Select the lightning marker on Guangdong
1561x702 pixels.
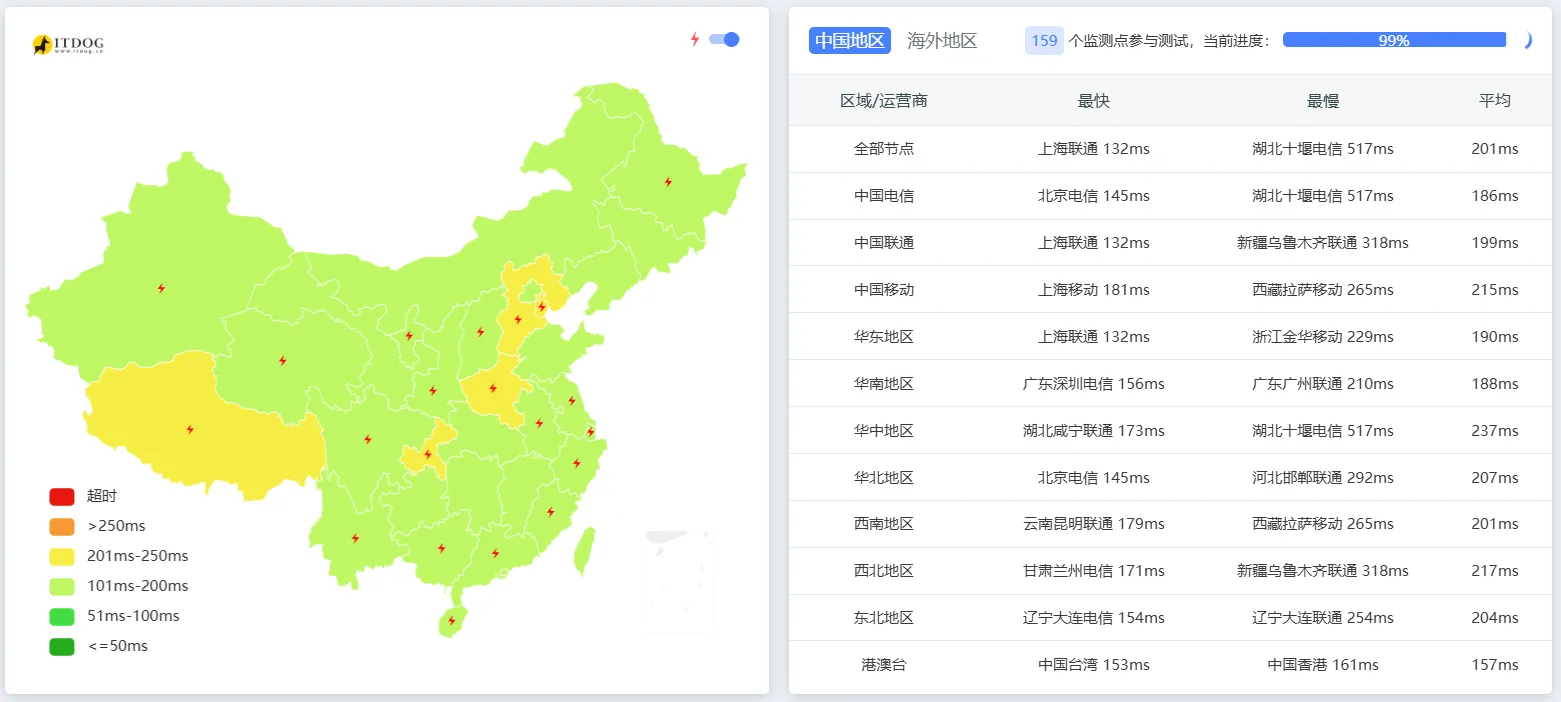click(x=495, y=555)
